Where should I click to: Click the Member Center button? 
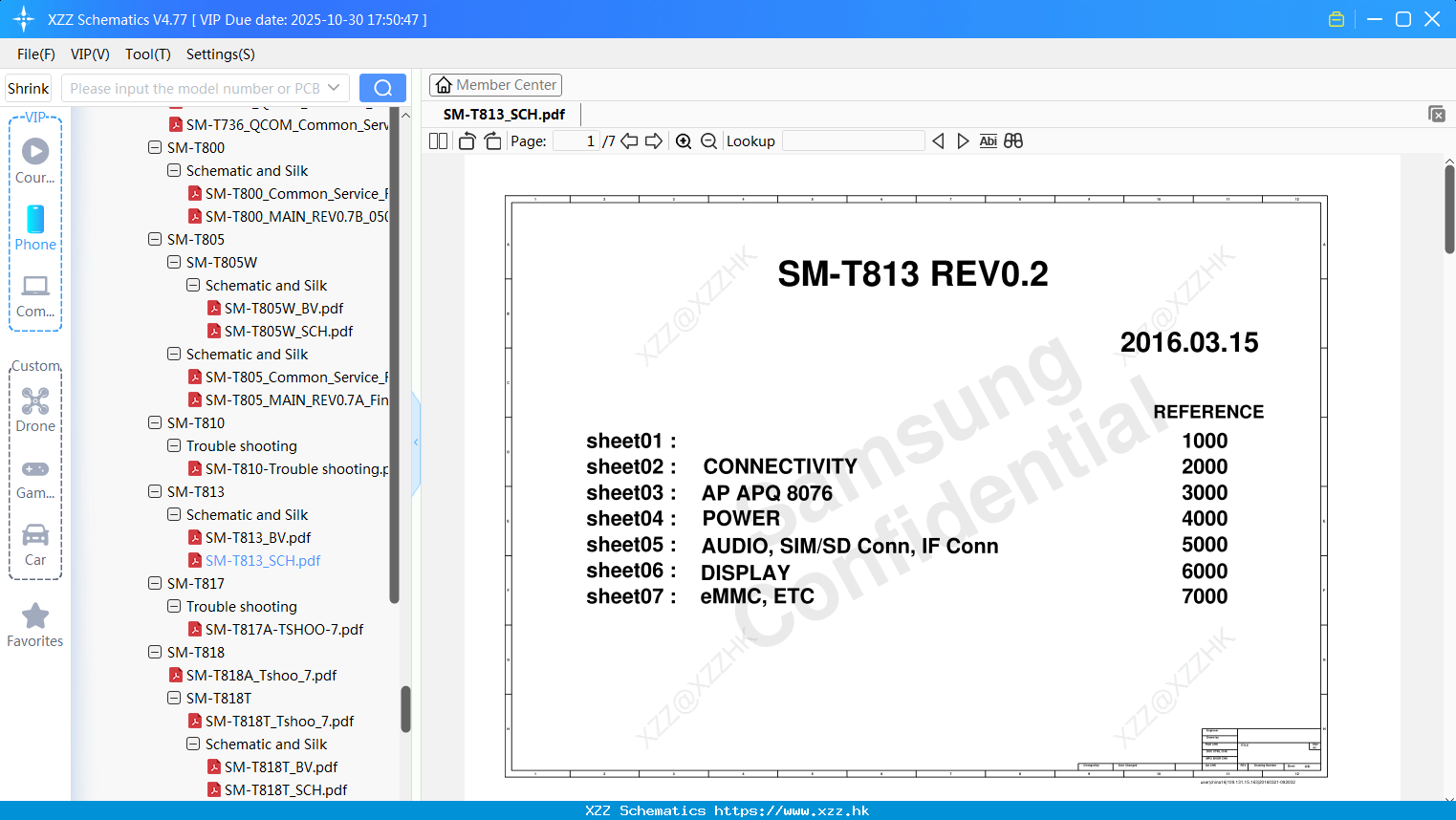pyautogui.click(x=495, y=84)
